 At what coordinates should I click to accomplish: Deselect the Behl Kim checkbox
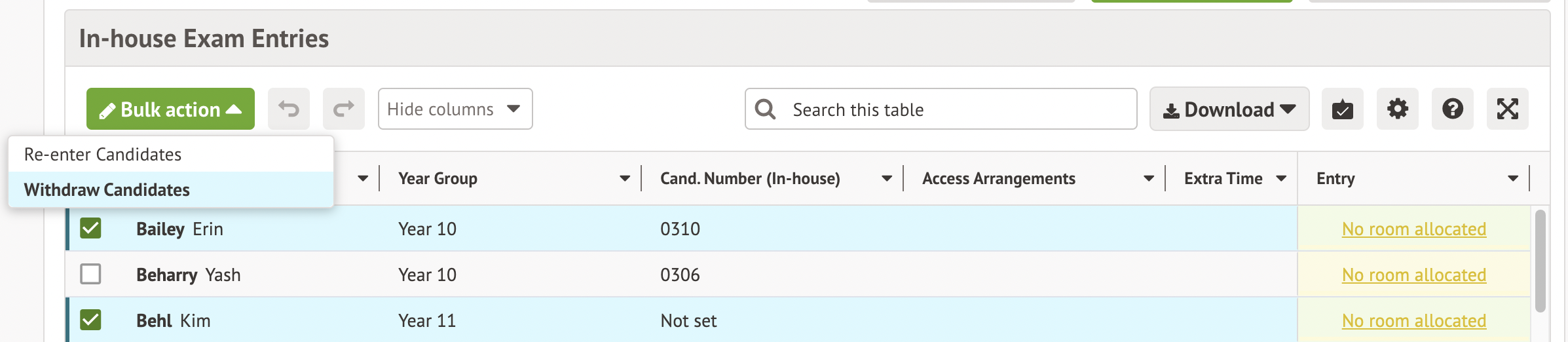click(90, 320)
